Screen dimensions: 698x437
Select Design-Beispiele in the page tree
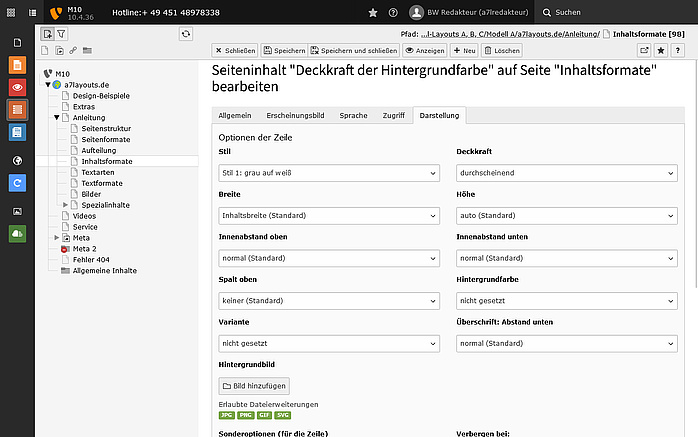(x=101, y=96)
